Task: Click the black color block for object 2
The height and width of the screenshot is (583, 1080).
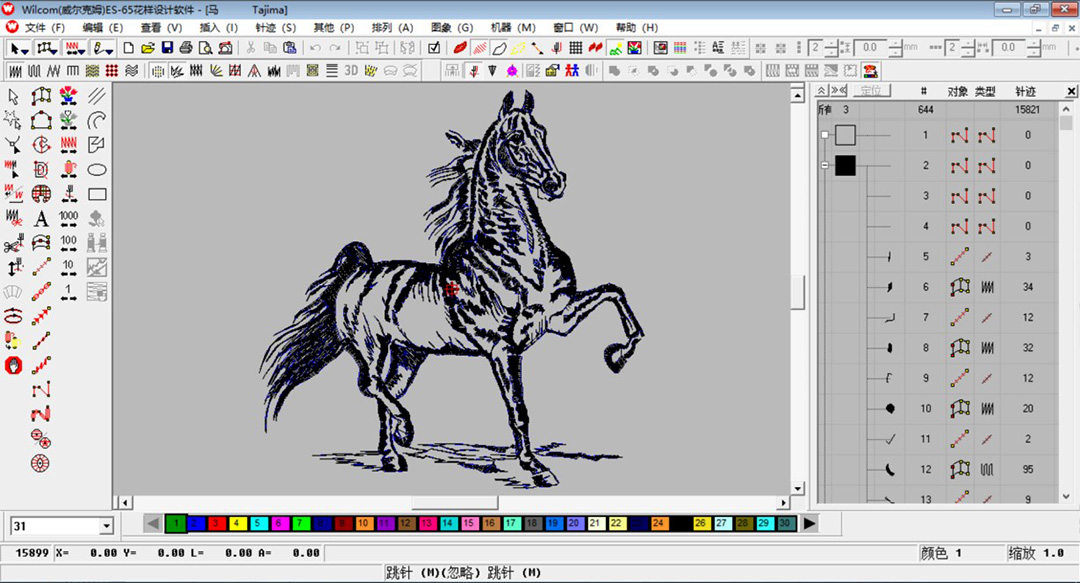Action: point(845,165)
